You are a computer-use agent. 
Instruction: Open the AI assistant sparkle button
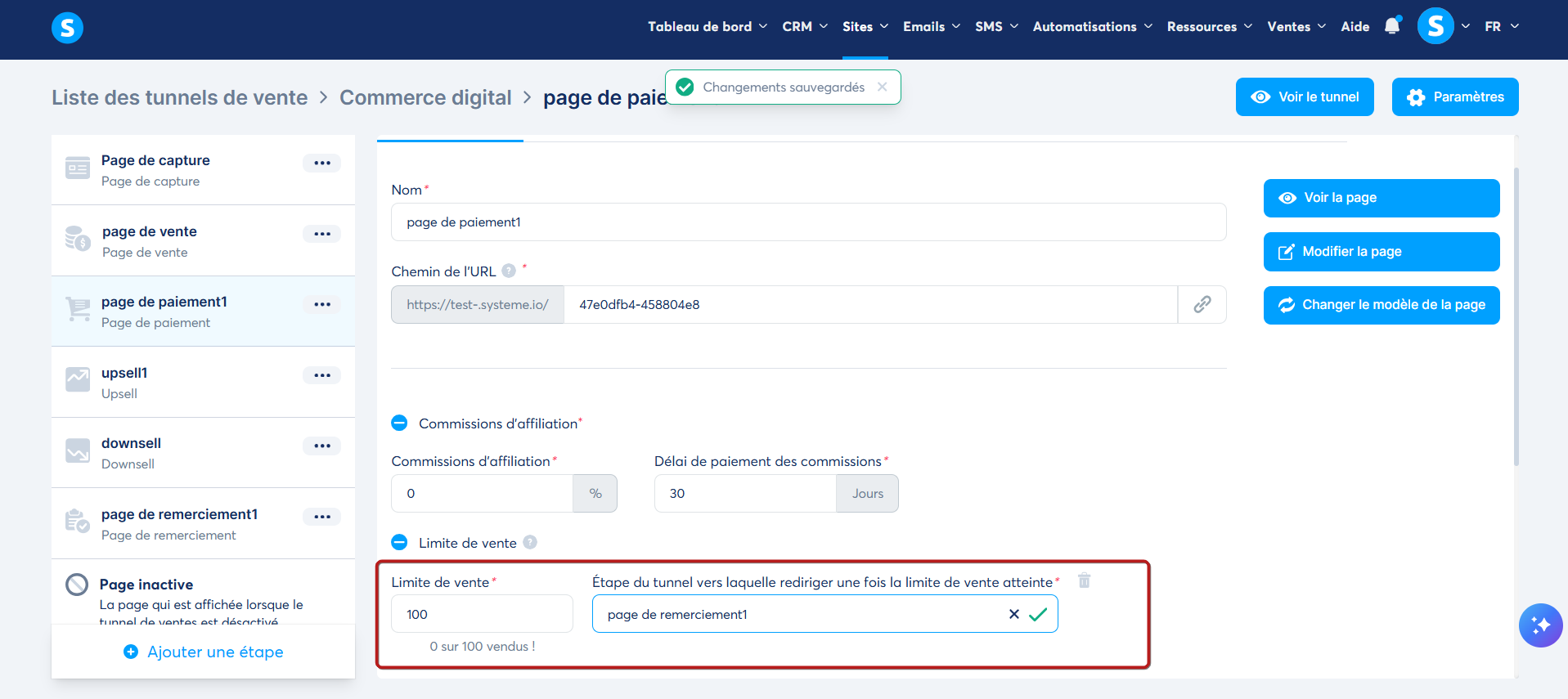tap(1540, 625)
